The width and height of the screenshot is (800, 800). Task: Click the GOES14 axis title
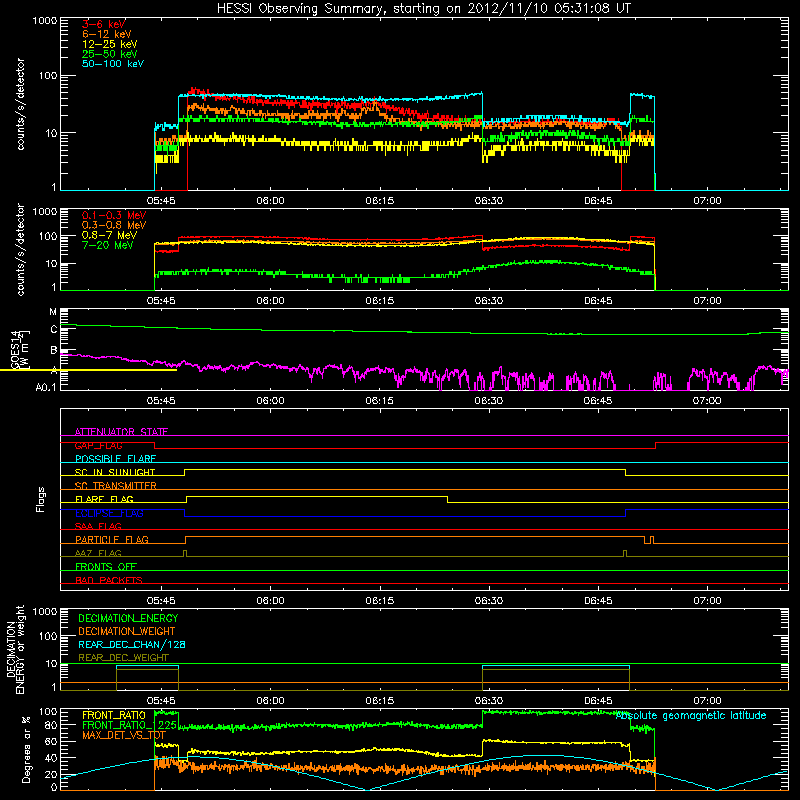[15, 349]
